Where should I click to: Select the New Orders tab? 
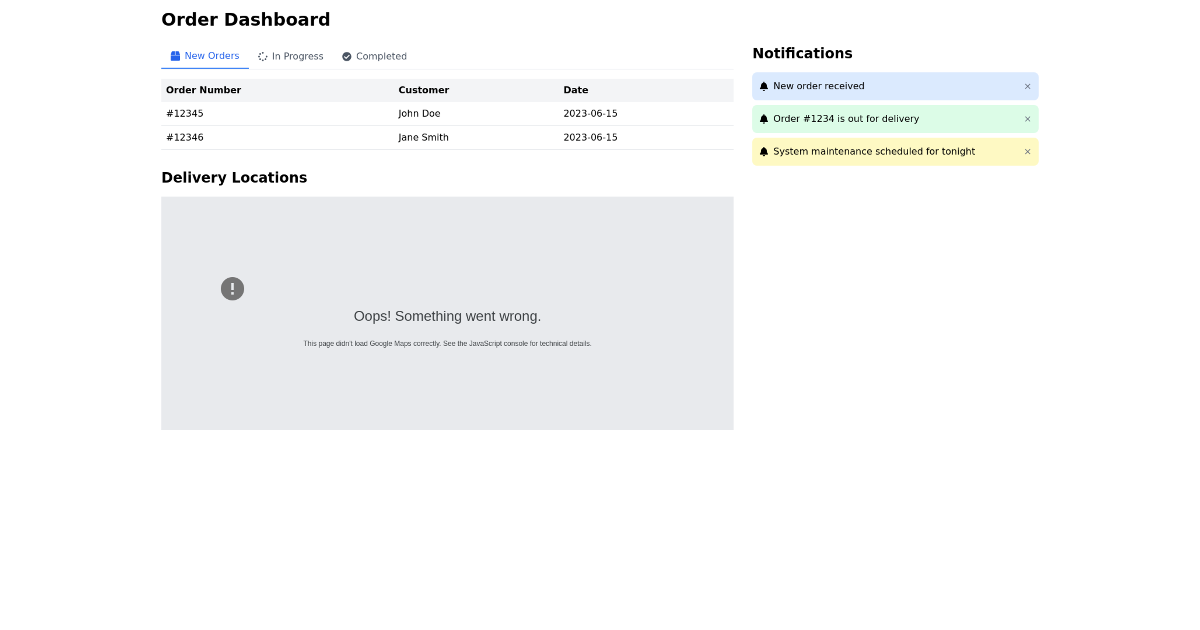(x=205, y=56)
